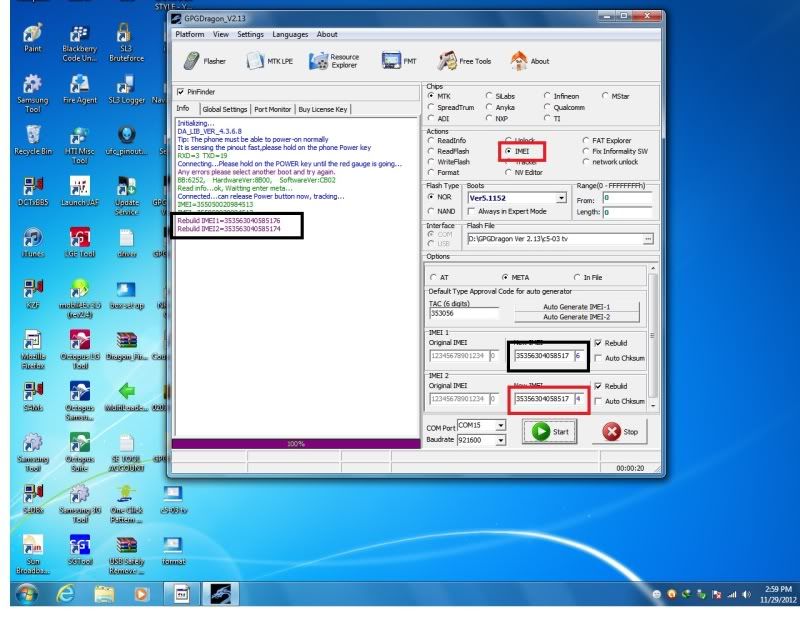The image size is (800, 640).
Task: Click the purple 100% progress bar
Action: pyautogui.click(x=296, y=444)
